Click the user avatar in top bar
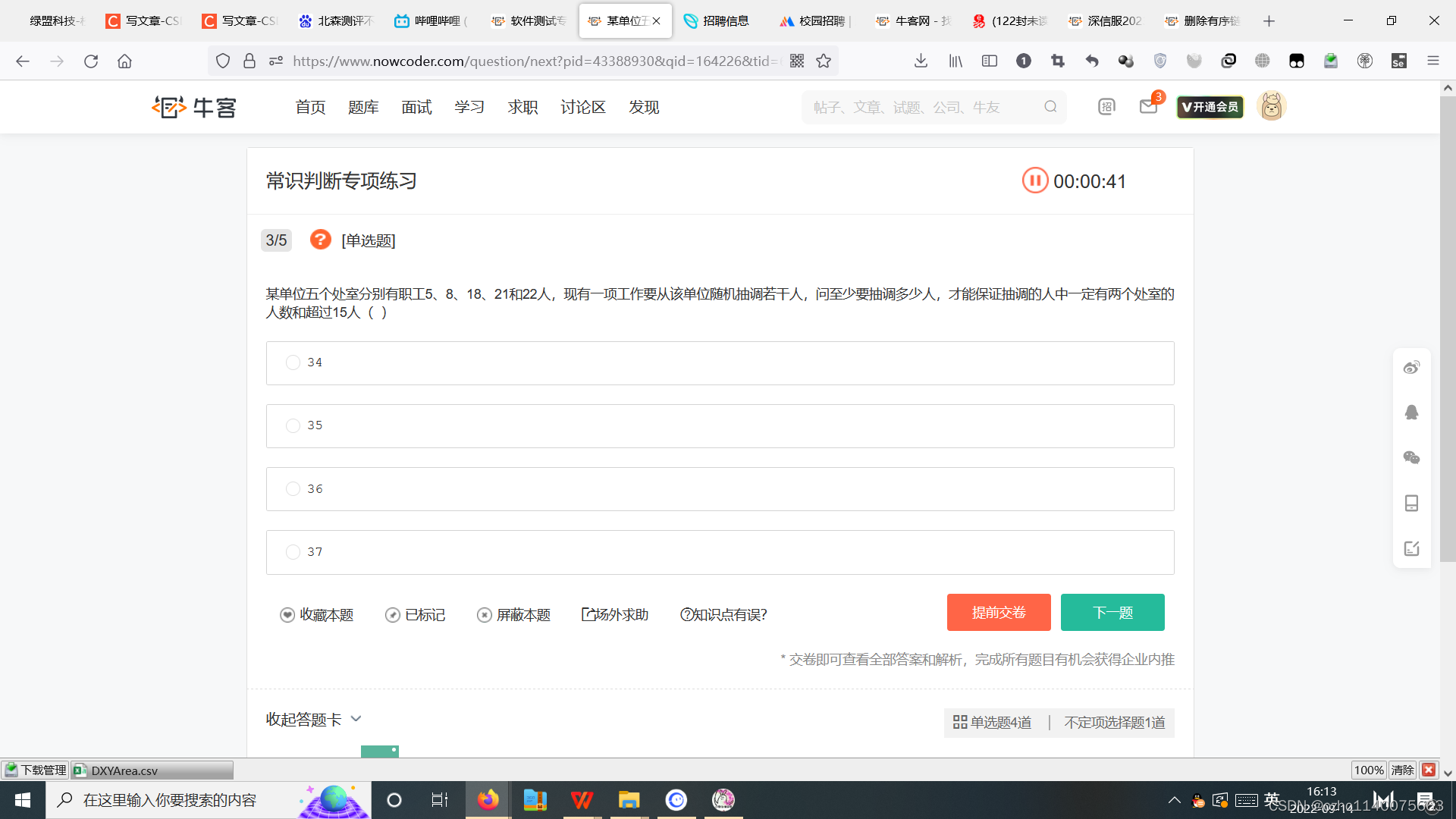The height and width of the screenshot is (819, 1456). pyautogui.click(x=1271, y=106)
